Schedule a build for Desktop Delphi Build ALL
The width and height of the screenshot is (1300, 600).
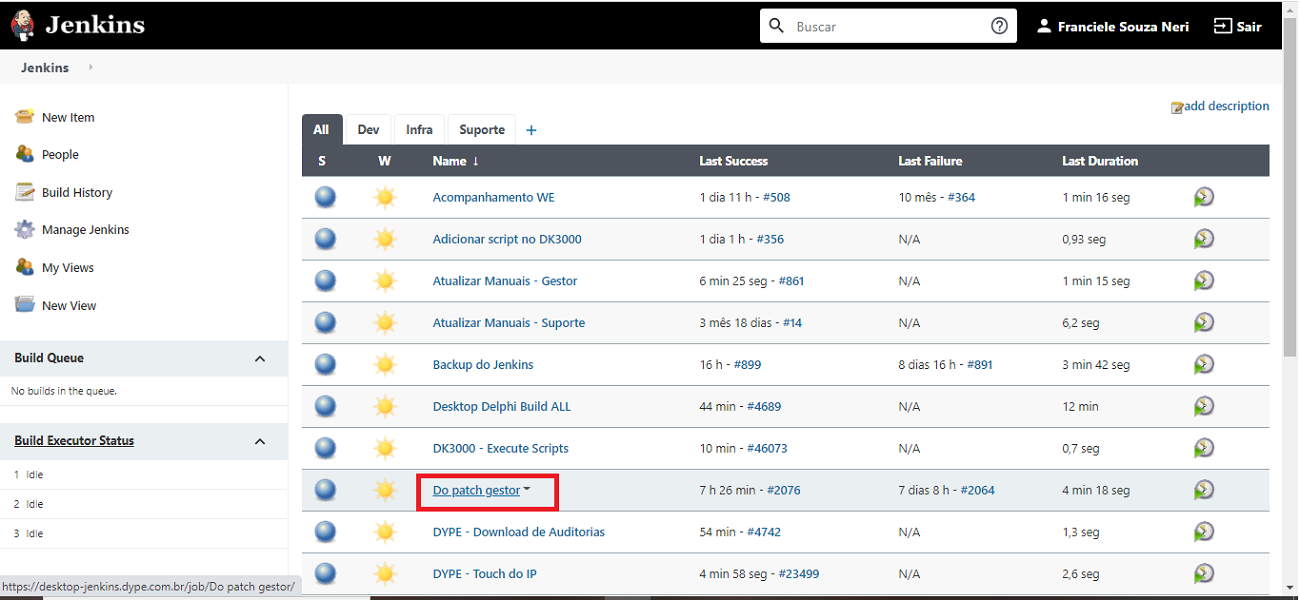(x=1204, y=406)
